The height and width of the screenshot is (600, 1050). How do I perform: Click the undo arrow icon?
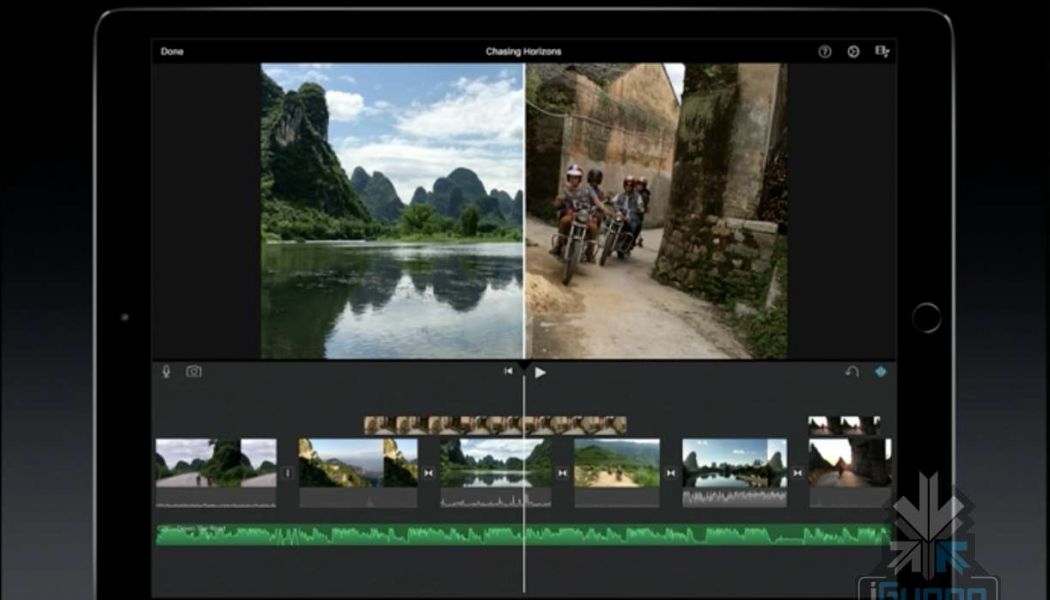click(x=852, y=372)
